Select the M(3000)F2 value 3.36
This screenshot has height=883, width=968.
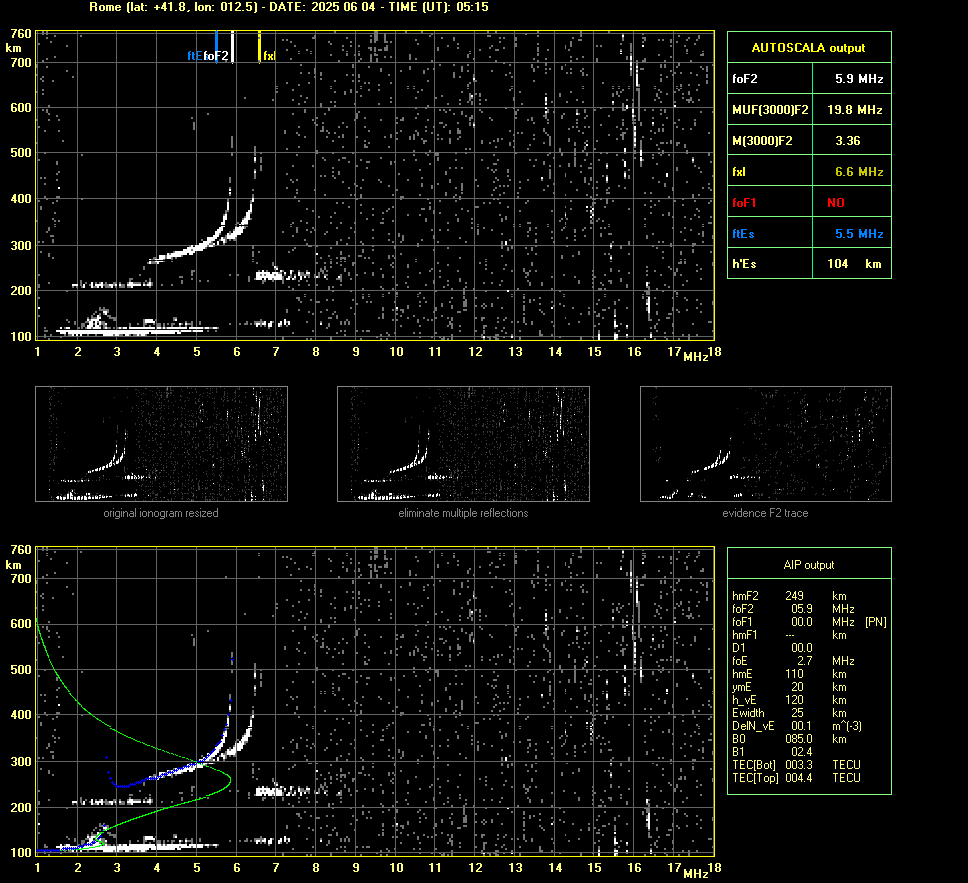pos(848,141)
